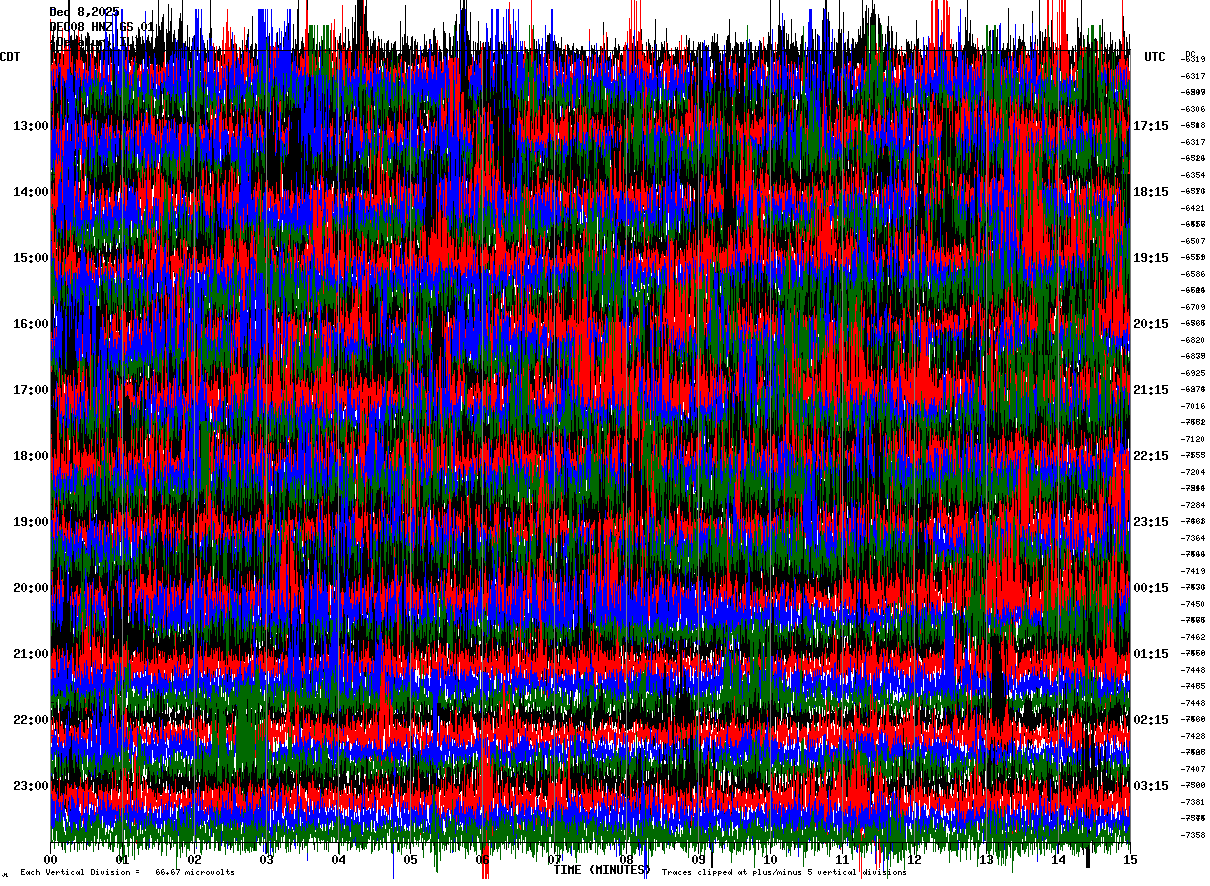Click the 01:15 UTC time label
The width and height of the screenshot is (1210, 886).
[1151, 654]
